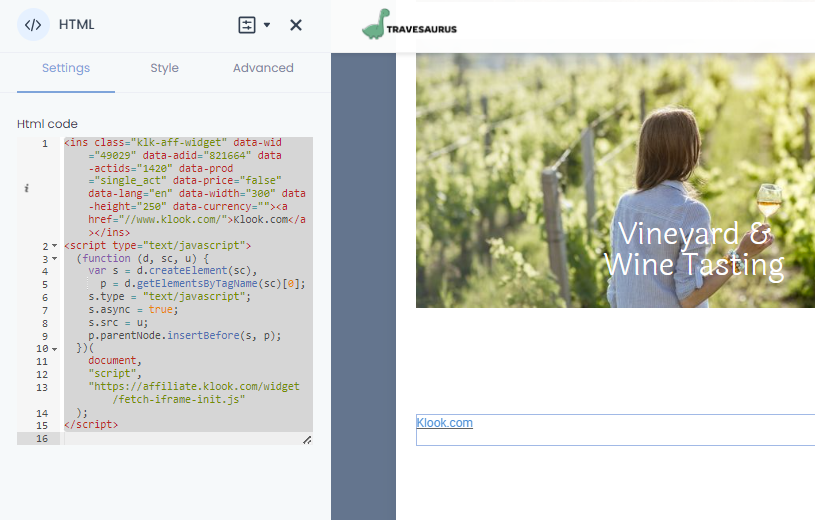Collapse the function fold on line 3
This screenshot has height=520, width=815.
coord(55,258)
